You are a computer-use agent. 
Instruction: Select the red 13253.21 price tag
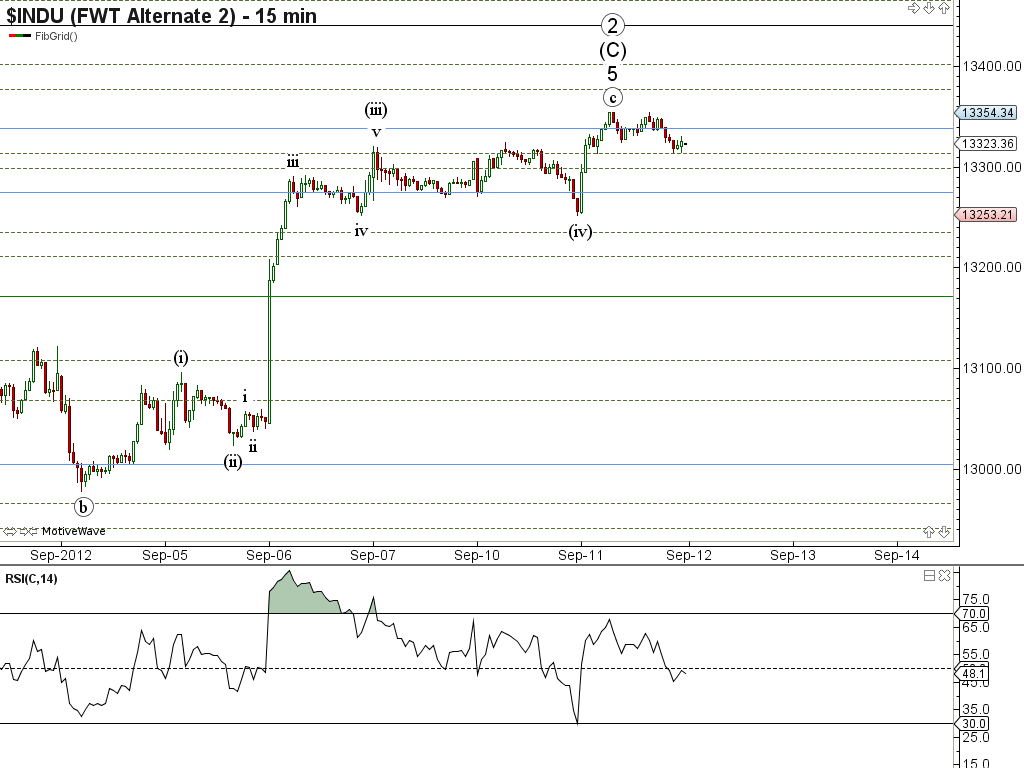[x=987, y=215]
